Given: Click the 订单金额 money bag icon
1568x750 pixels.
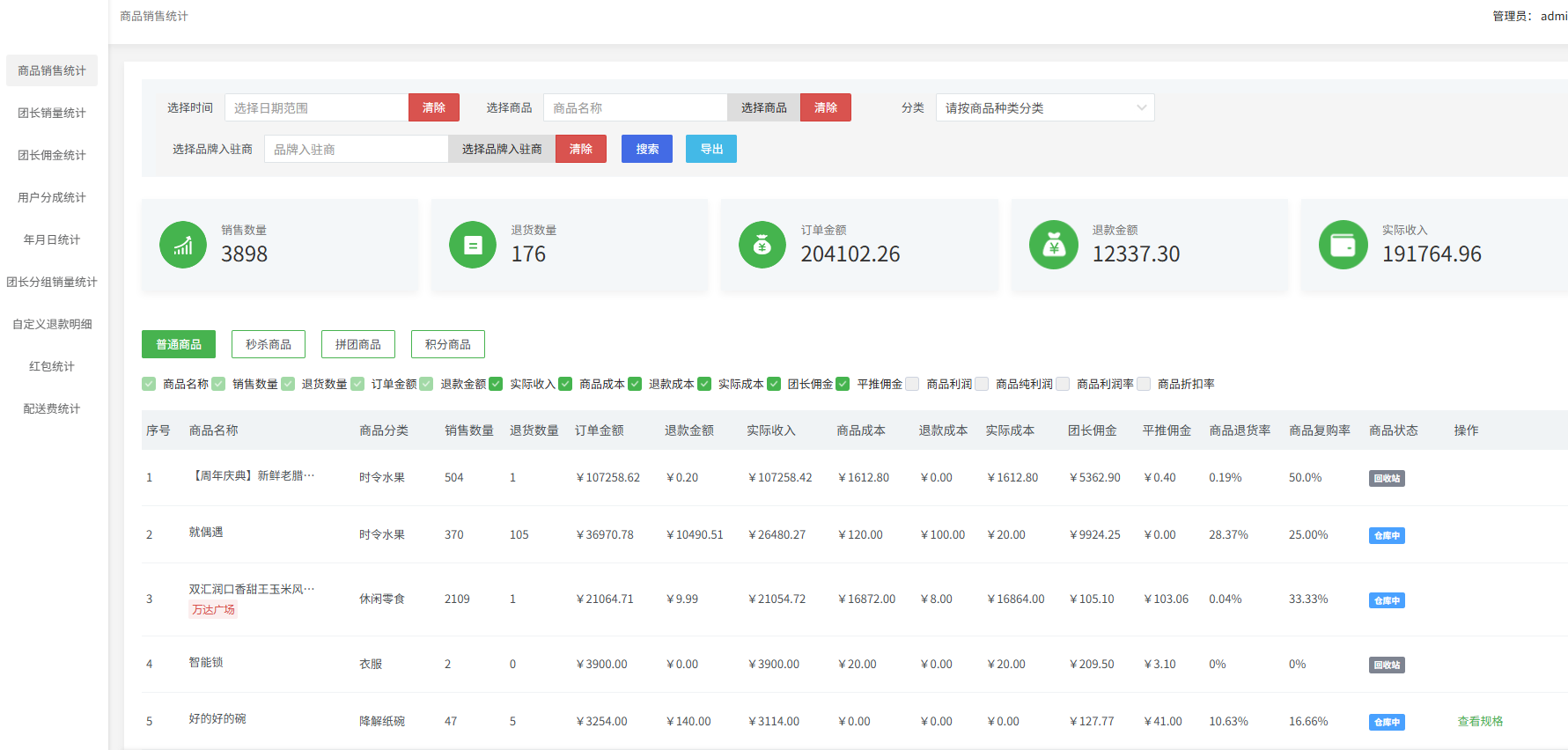Looking at the screenshot, I should click(x=762, y=245).
